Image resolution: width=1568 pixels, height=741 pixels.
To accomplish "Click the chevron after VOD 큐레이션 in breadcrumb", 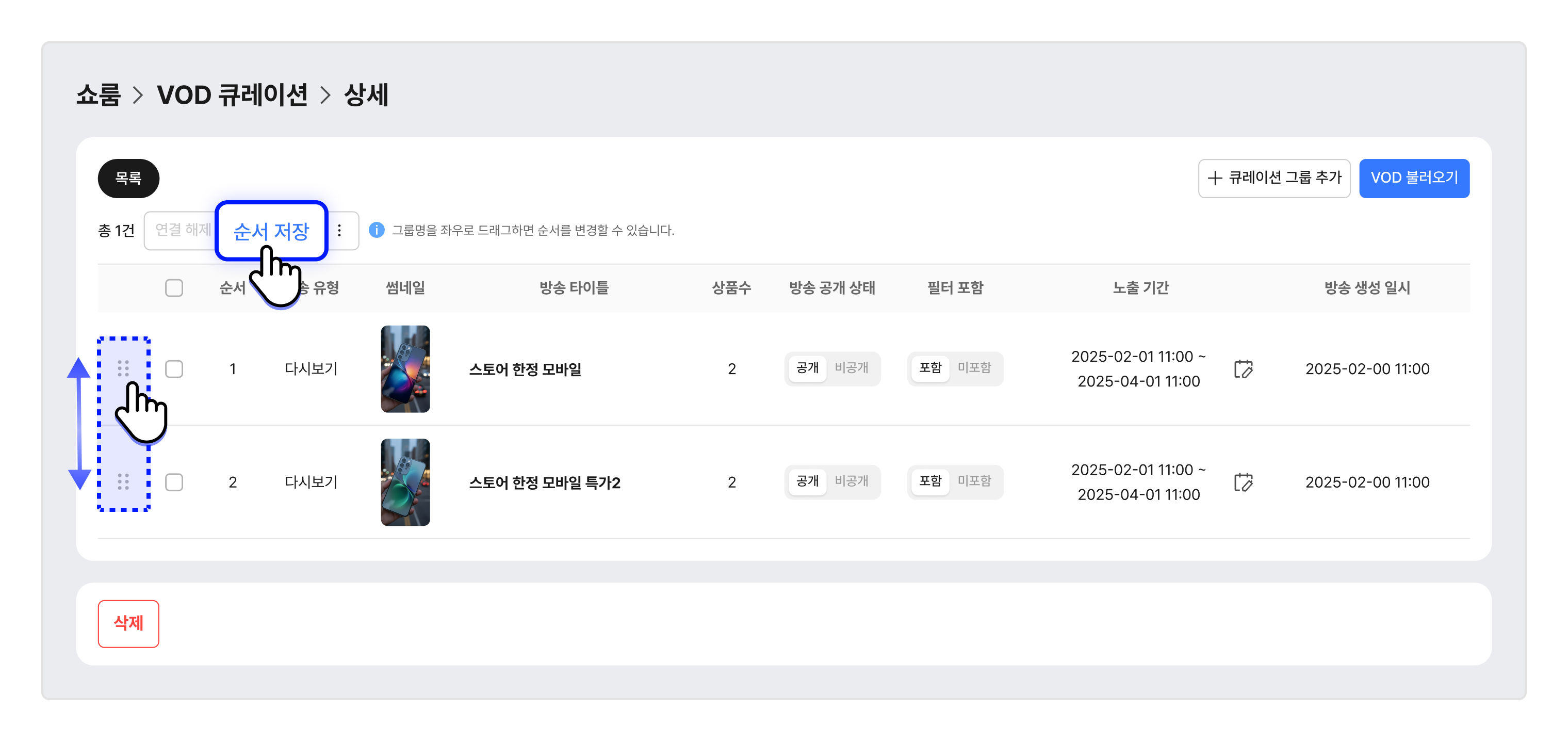I will pyautogui.click(x=325, y=95).
